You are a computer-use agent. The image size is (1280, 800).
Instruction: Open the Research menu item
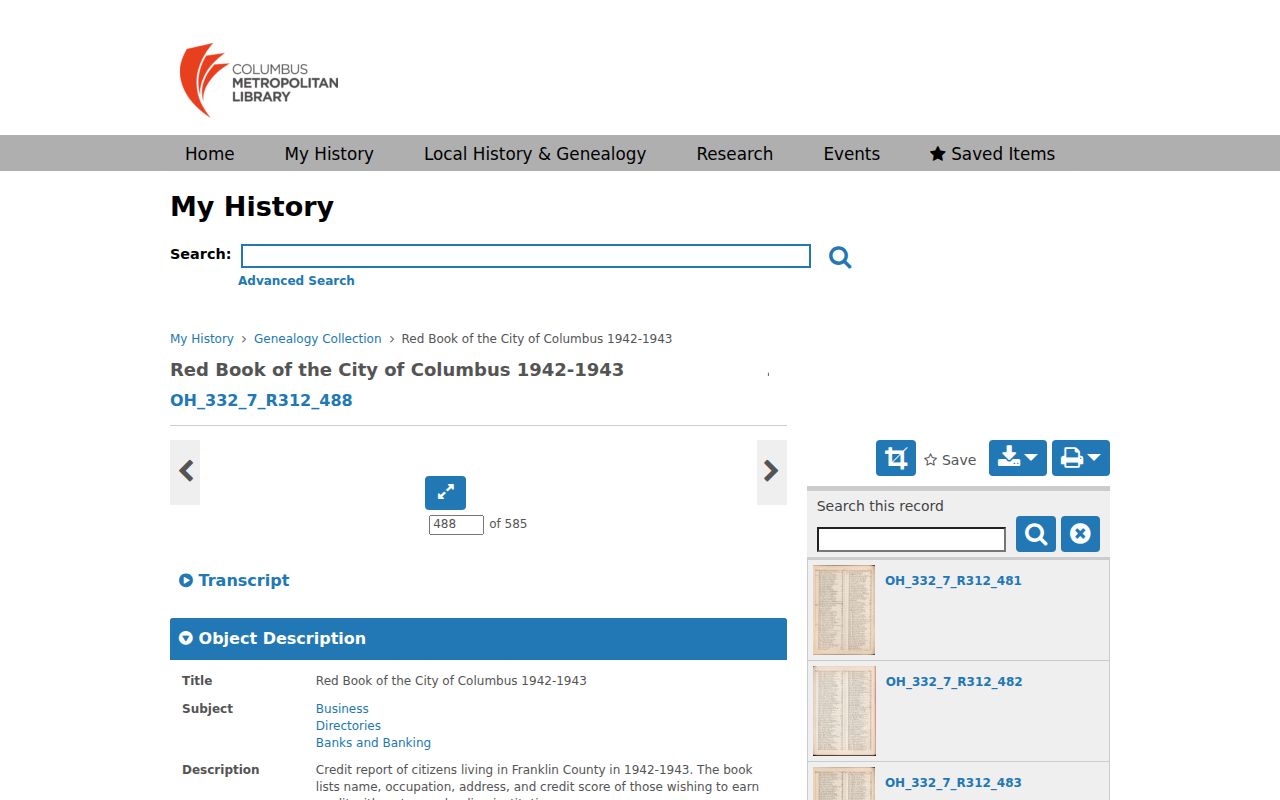click(x=735, y=154)
